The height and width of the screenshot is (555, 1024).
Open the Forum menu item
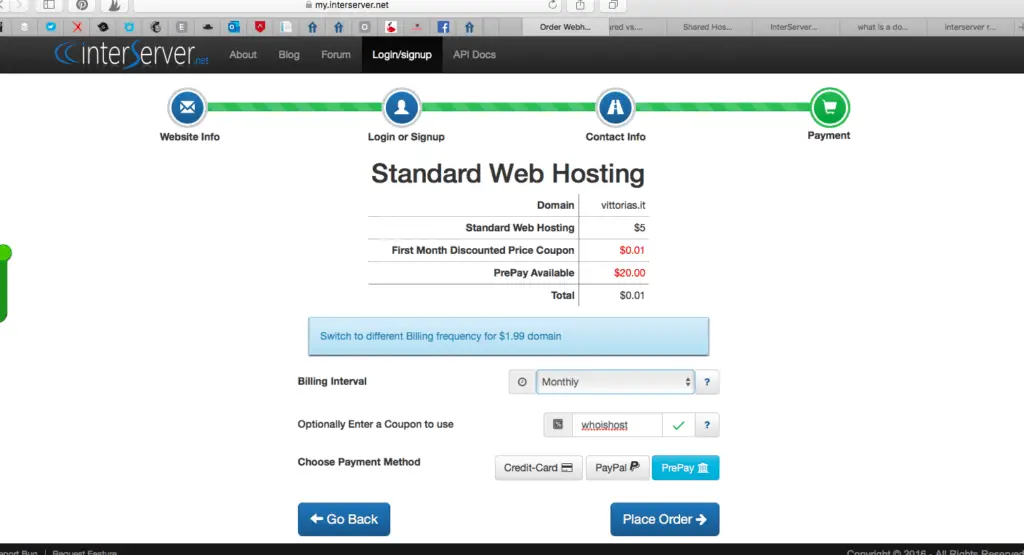336,55
